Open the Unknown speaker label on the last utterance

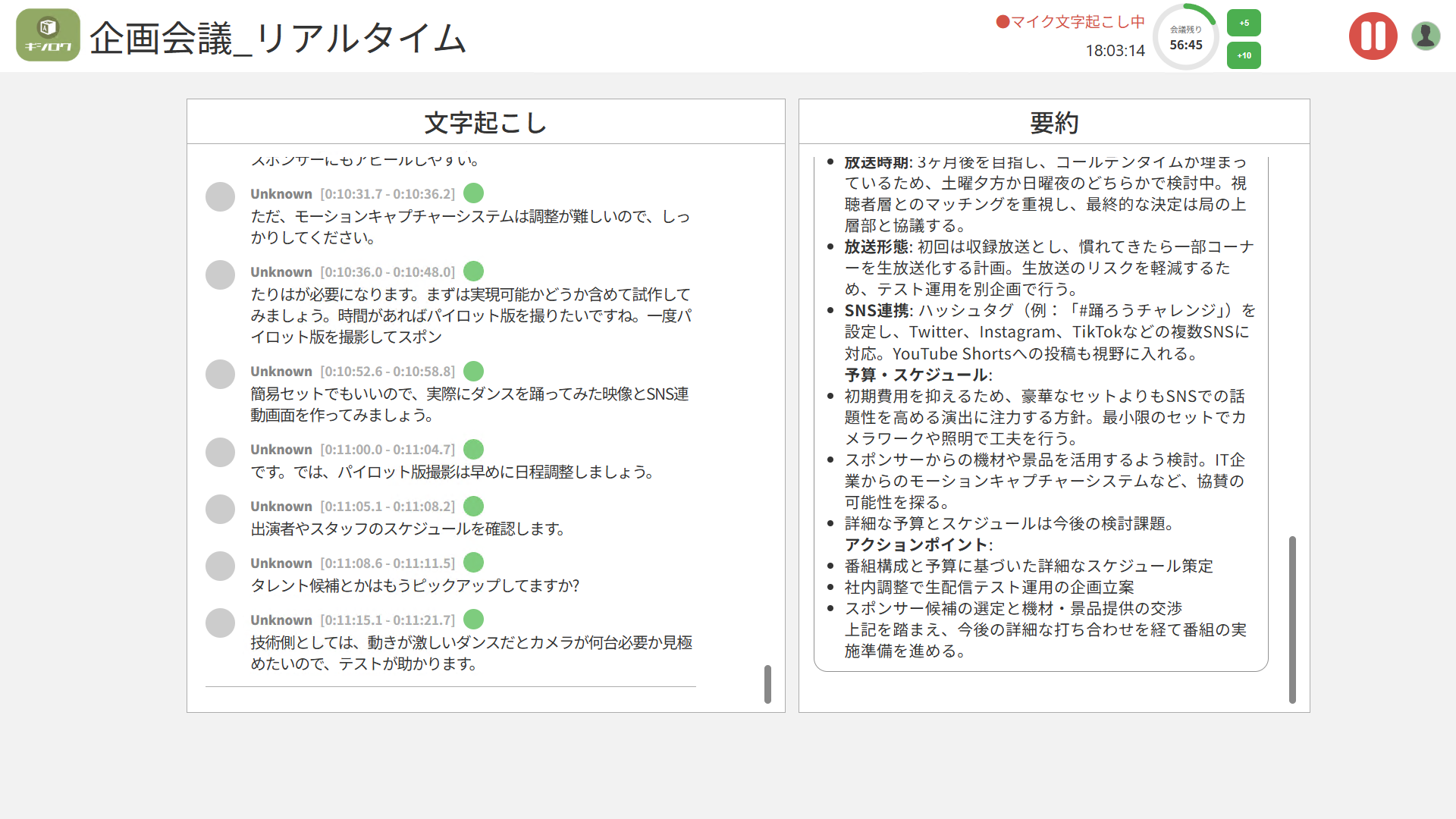coord(281,620)
